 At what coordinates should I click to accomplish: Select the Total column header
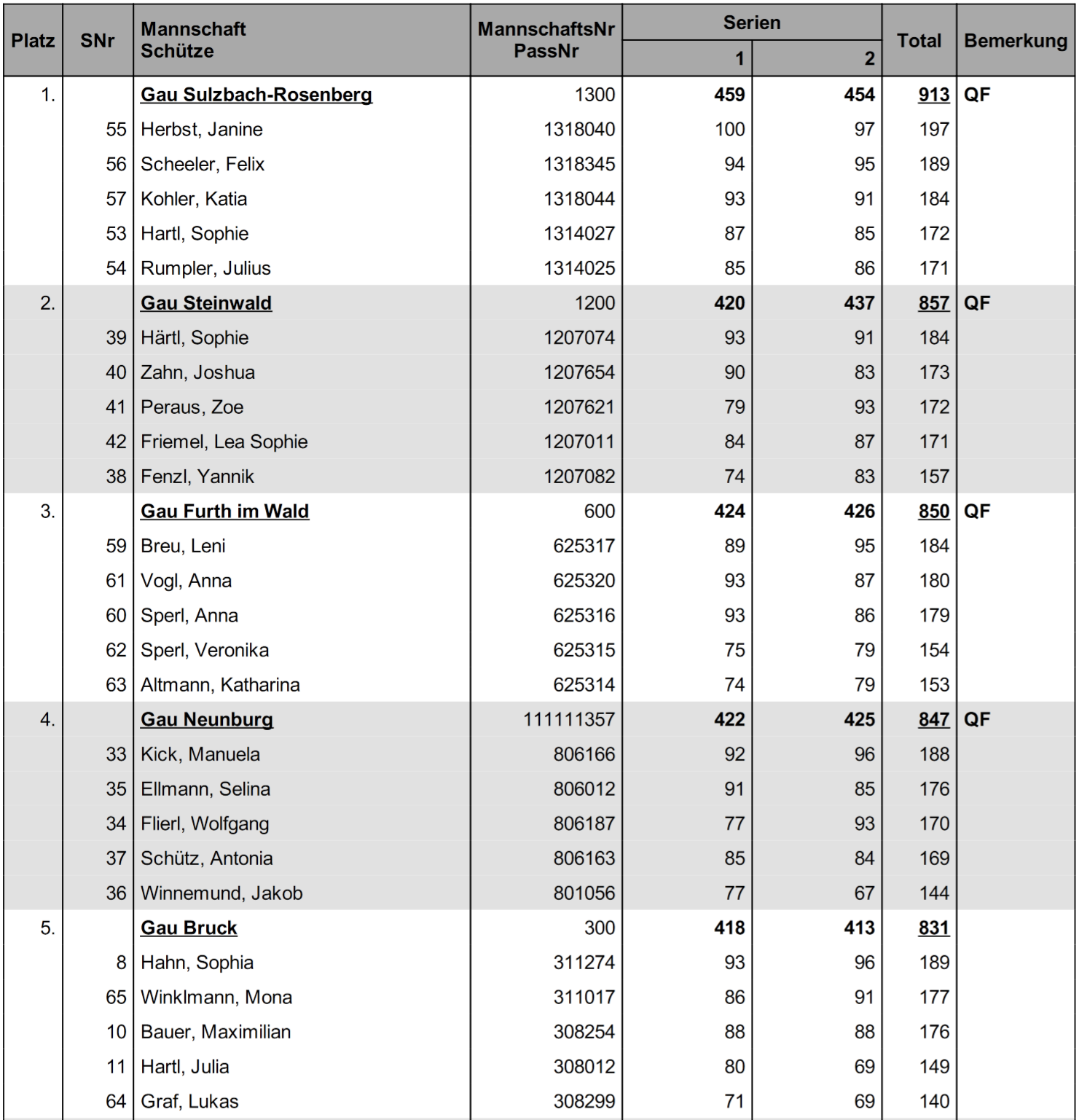pos(919,41)
